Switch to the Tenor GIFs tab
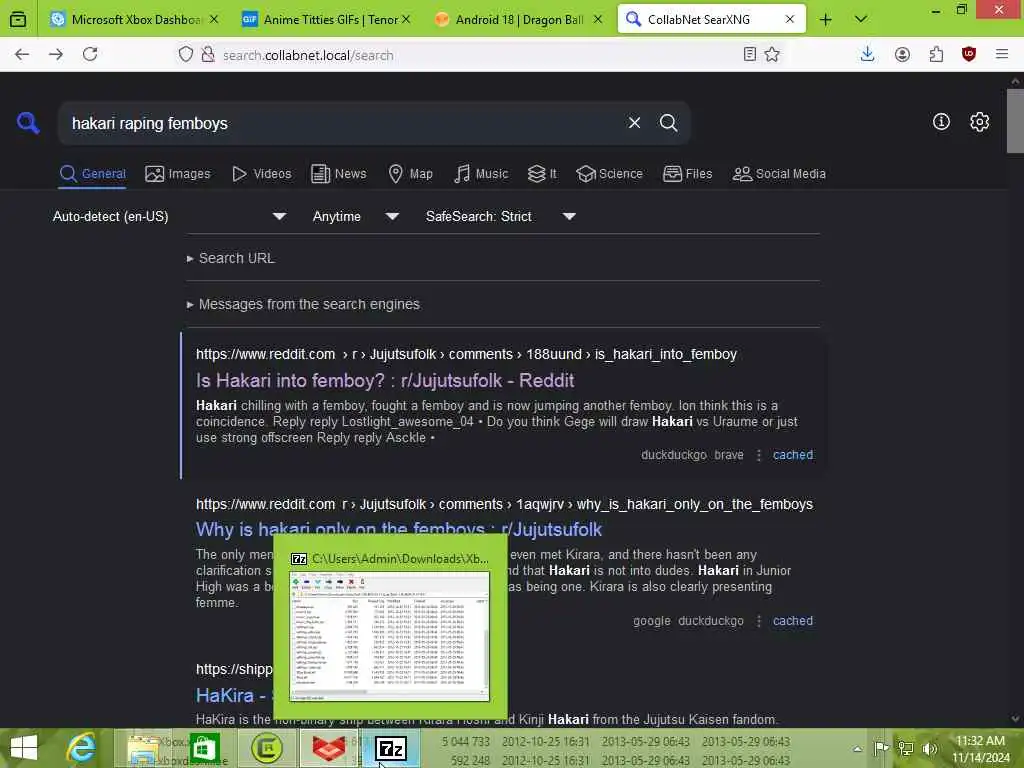This screenshot has height=768, width=1024. (x=327, y=20)
